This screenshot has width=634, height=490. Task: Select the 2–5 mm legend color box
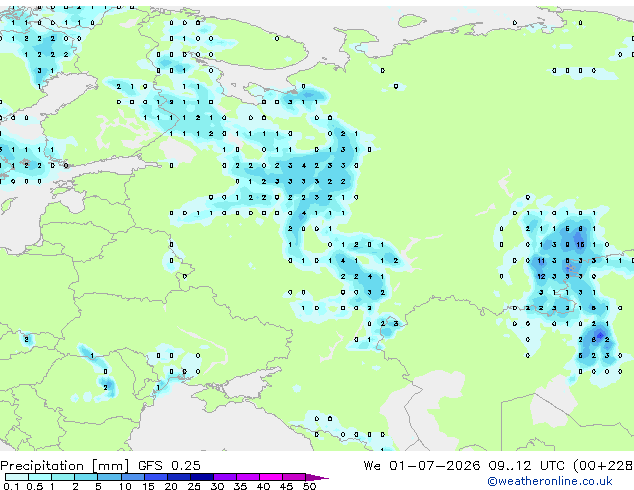tap(86, 477)
